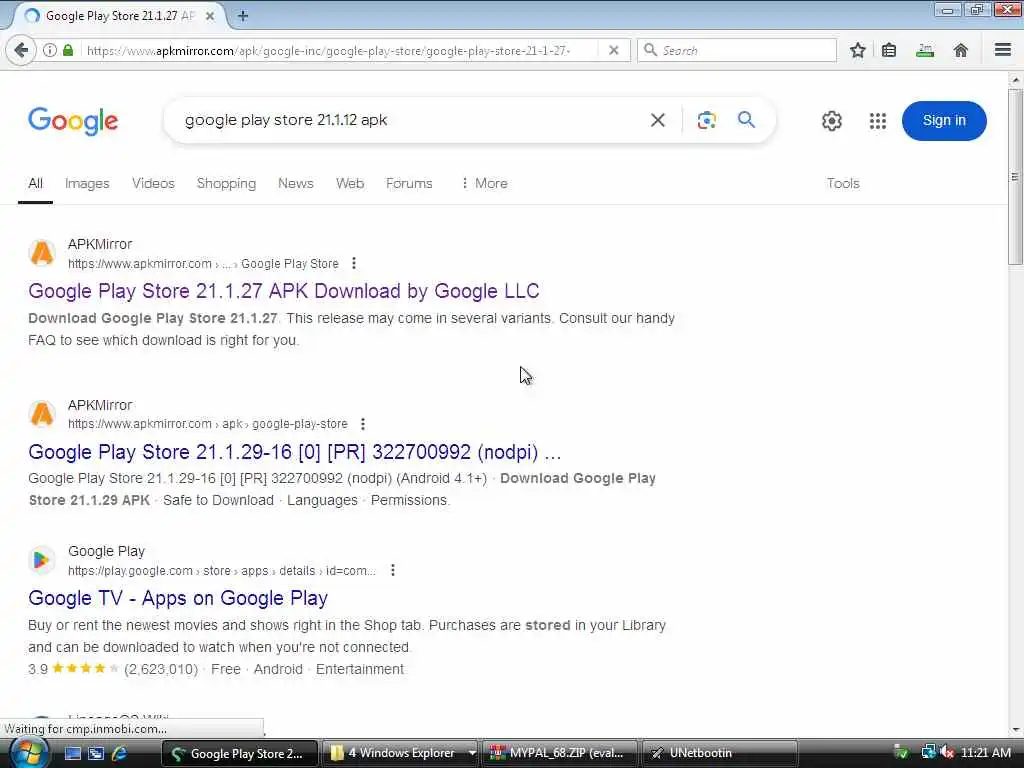Click first result's apkmirror.com breadcrumb URL
The height and width of the screenshot is (768, 1024).
point(203,264)
